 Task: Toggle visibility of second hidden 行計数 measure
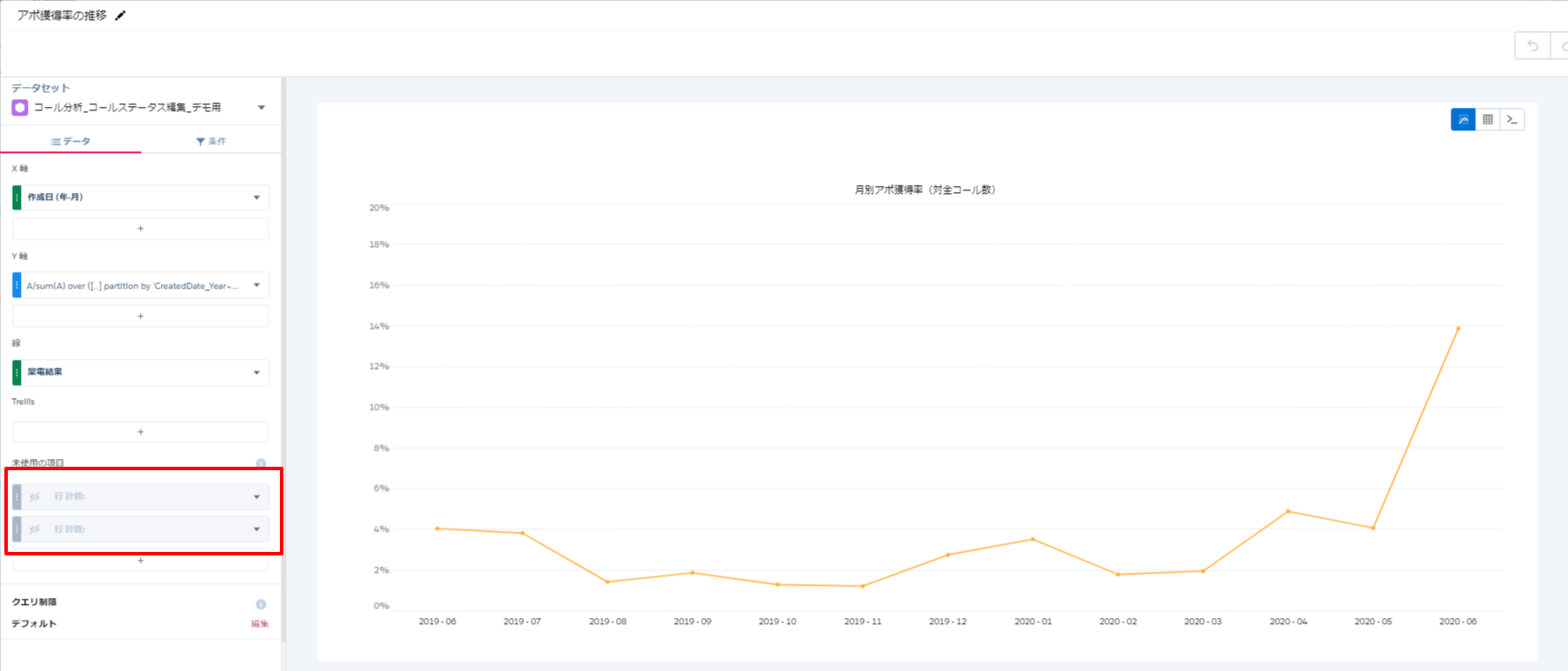click(35, 528)
